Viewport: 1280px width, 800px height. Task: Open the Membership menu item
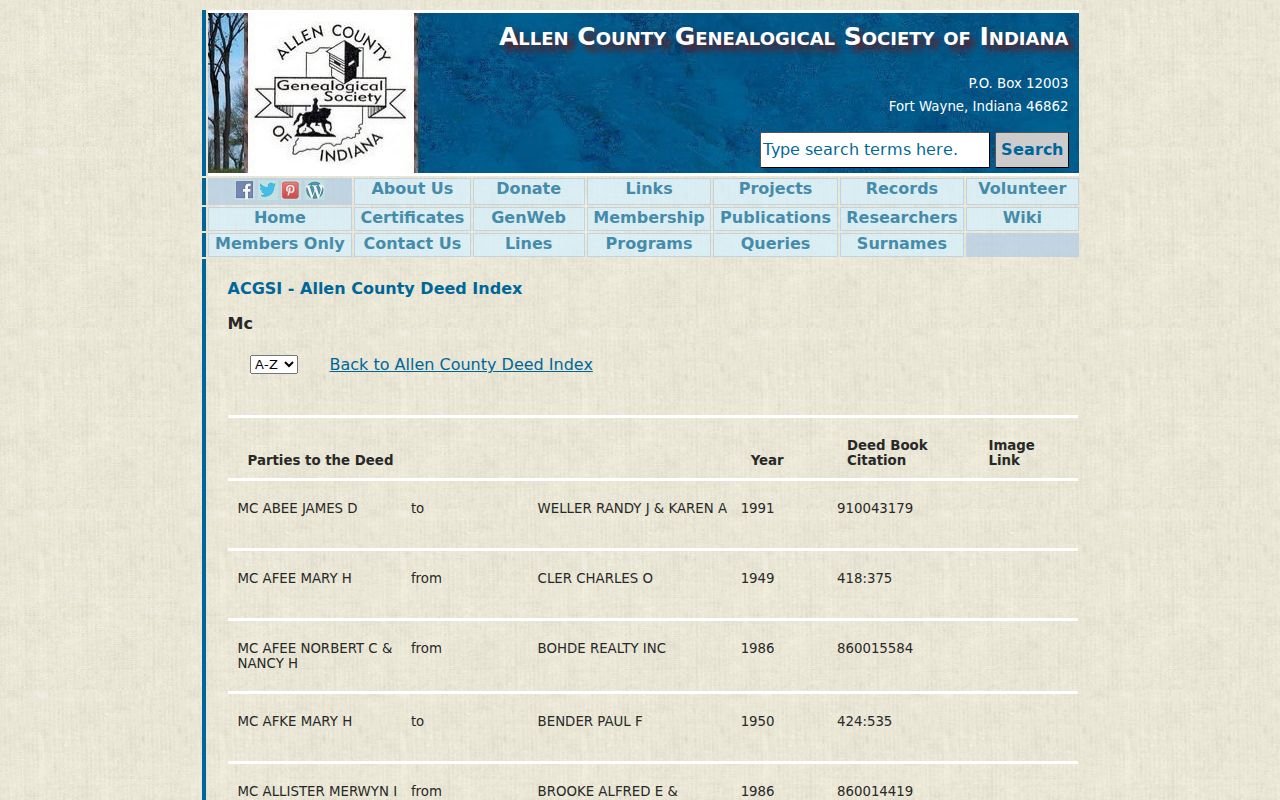(649, 218)
